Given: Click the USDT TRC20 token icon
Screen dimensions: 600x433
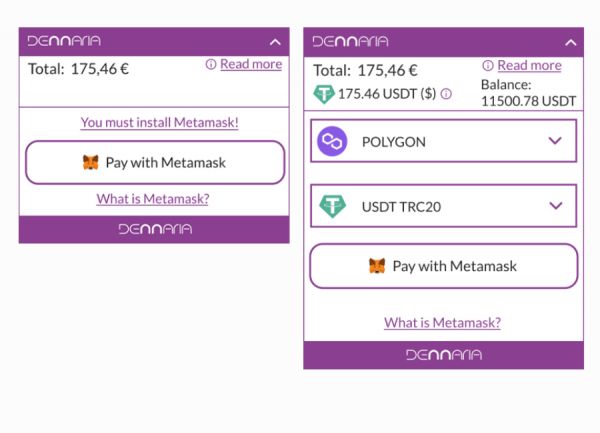Looking at the screenshot, I should pos(332,207).
